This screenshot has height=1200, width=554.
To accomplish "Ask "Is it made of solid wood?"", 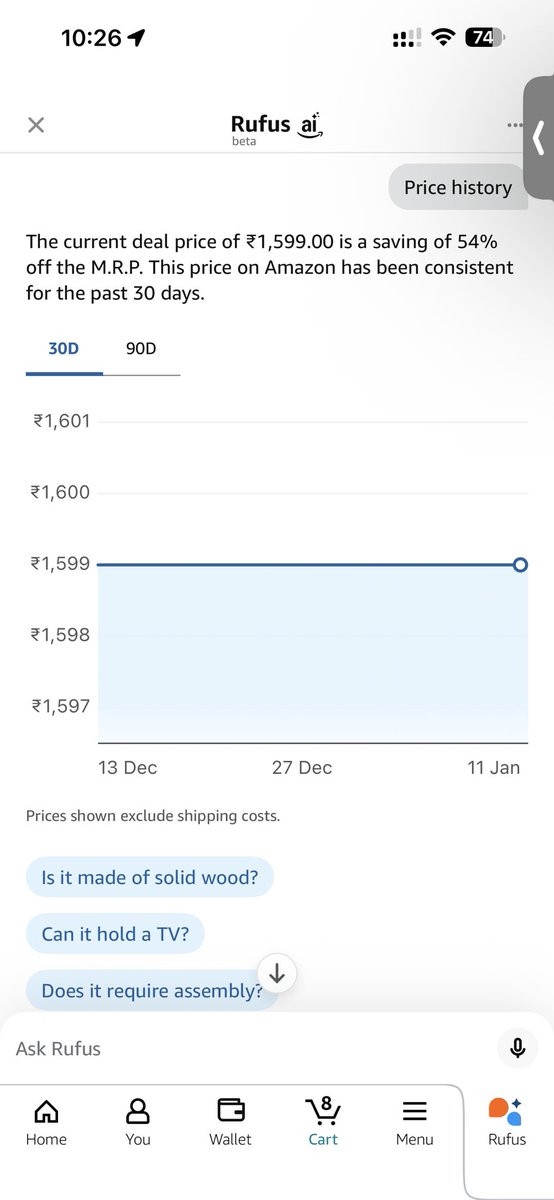I will [x=149, y=877].
